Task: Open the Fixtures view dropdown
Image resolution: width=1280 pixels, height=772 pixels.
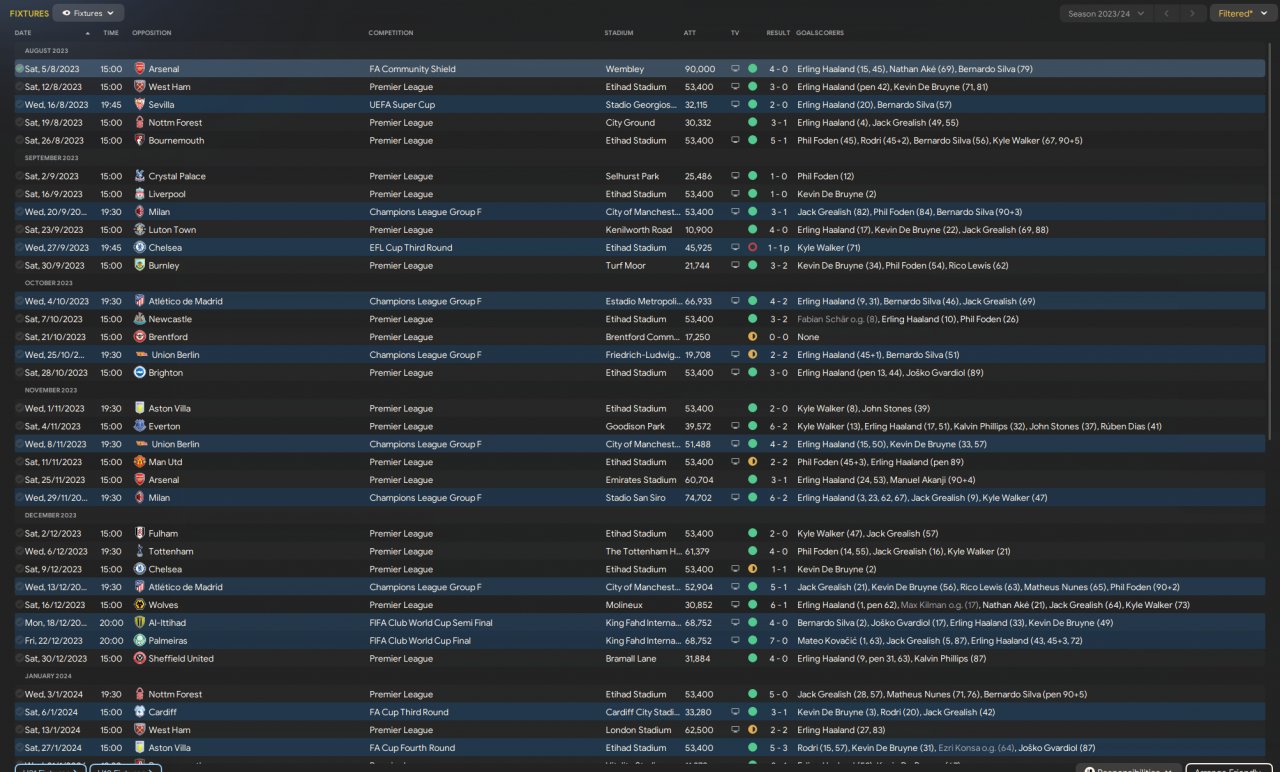Action: (88, 13)
